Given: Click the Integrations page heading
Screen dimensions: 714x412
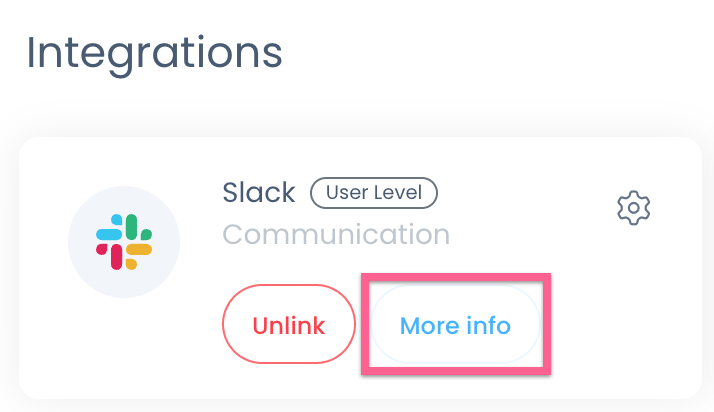Looking at the screenshot, I should pyautogui.click(x=154, y=51).
